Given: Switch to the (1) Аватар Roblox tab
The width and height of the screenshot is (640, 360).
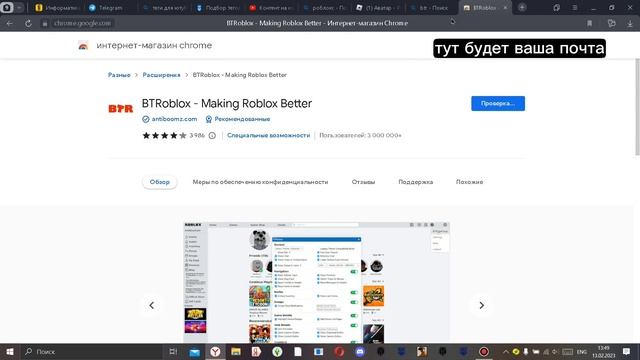Looking at the screenshot, I should (378, 7).
